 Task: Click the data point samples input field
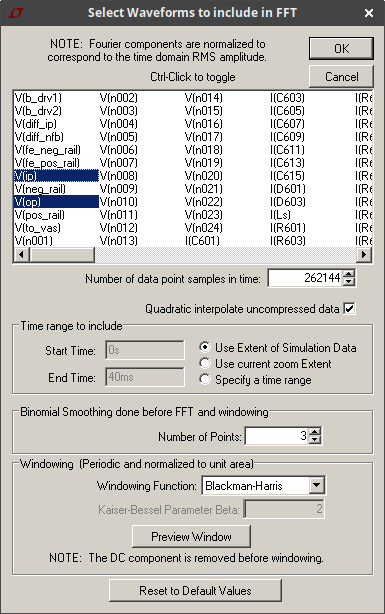[305, 278]
